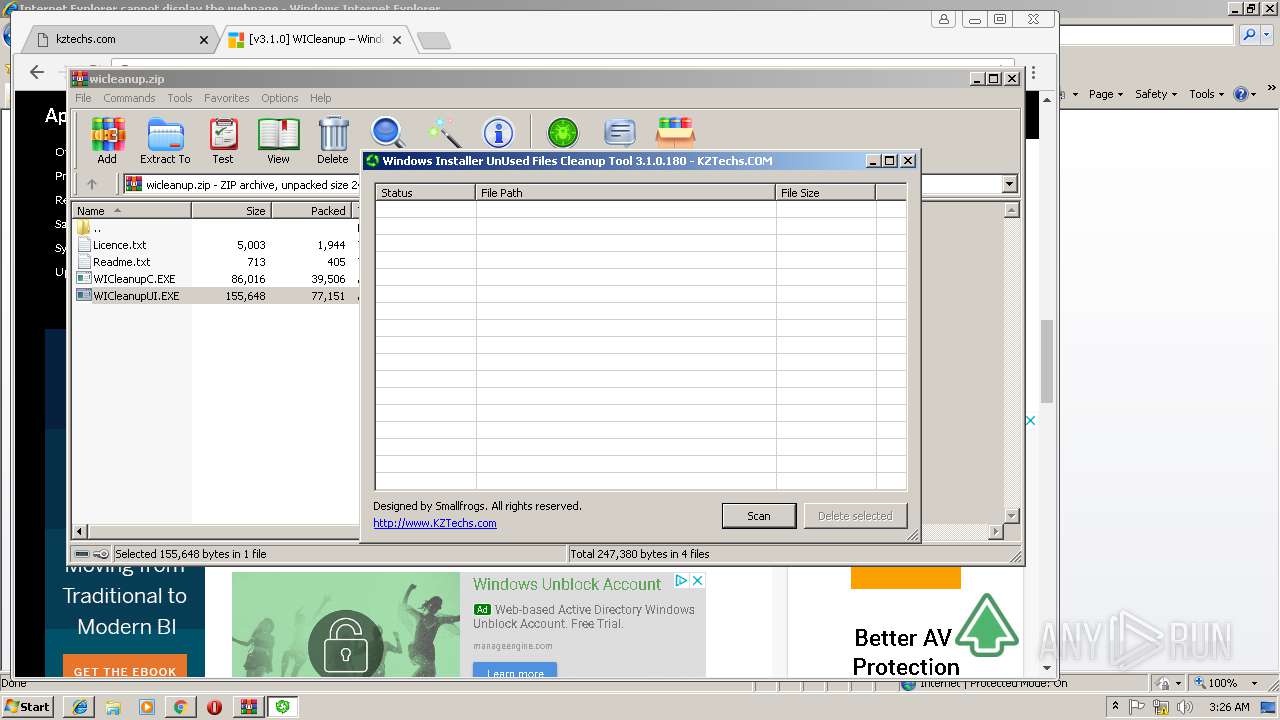
Task: Open the View file tool
Action: 278,140
